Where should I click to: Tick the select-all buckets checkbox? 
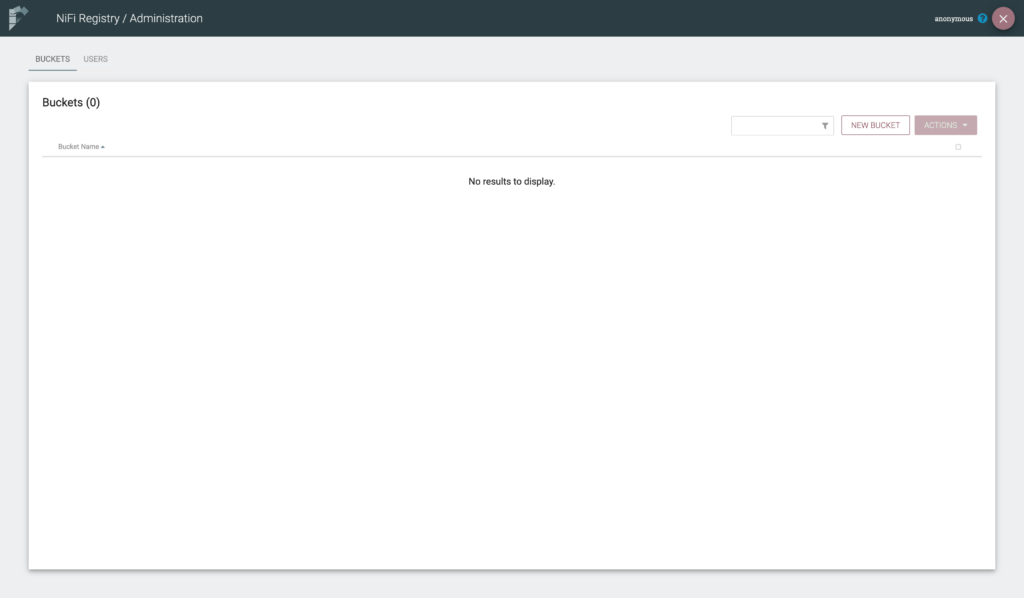[x=958, y=147]
